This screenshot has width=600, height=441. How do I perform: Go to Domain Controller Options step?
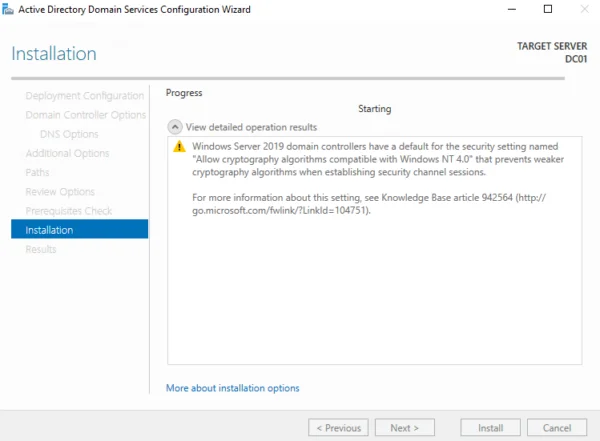[86, 115]
